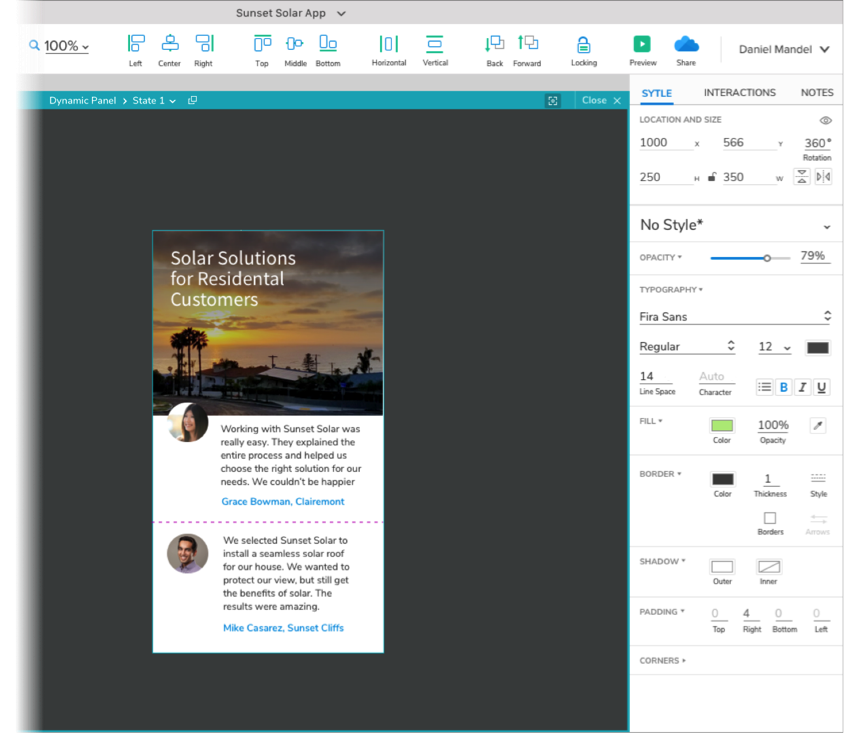Open the Border color swatch

(x=722, y=479)
